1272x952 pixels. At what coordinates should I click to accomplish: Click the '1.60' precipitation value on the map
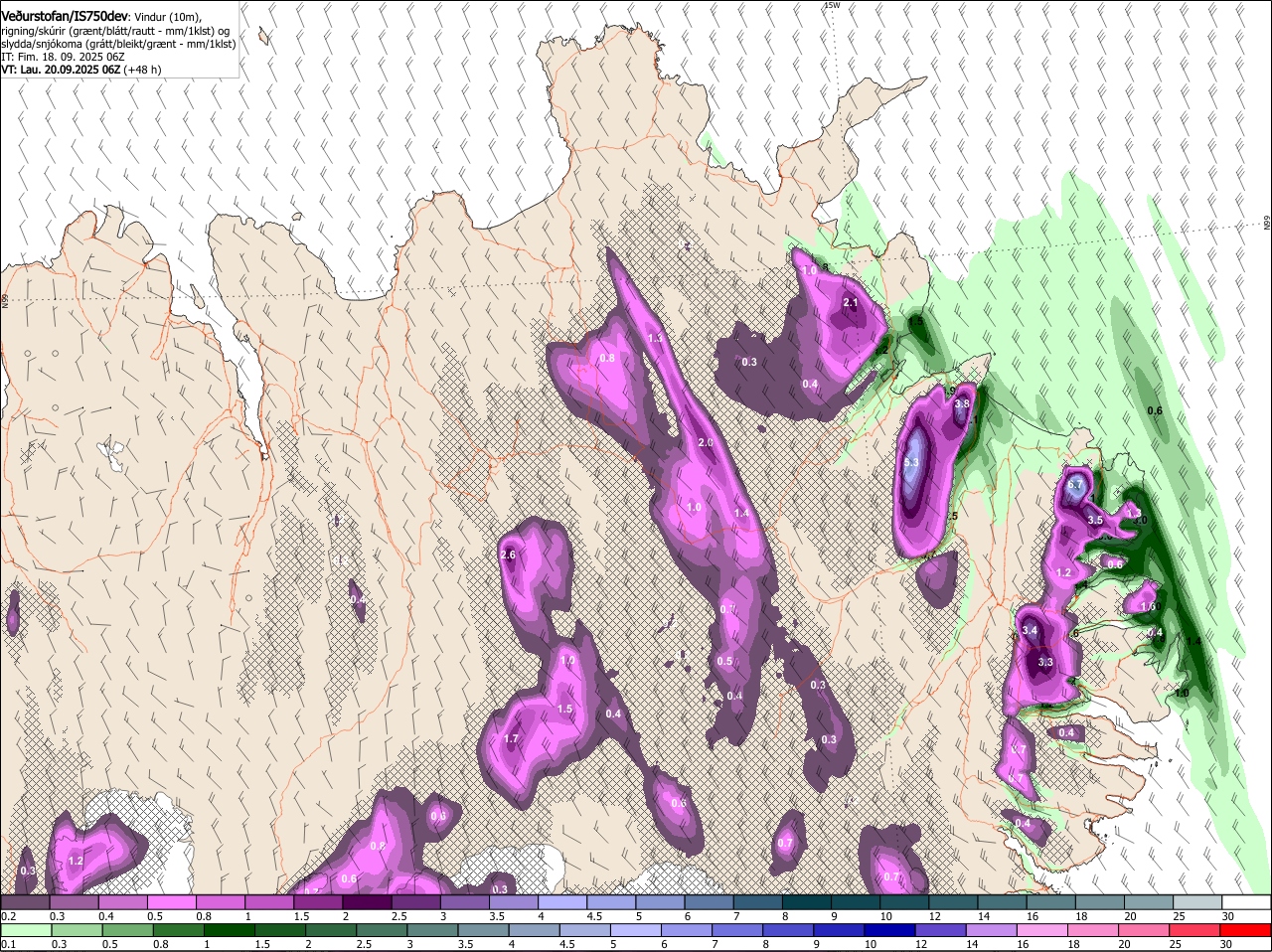(x=1149, y=606)
